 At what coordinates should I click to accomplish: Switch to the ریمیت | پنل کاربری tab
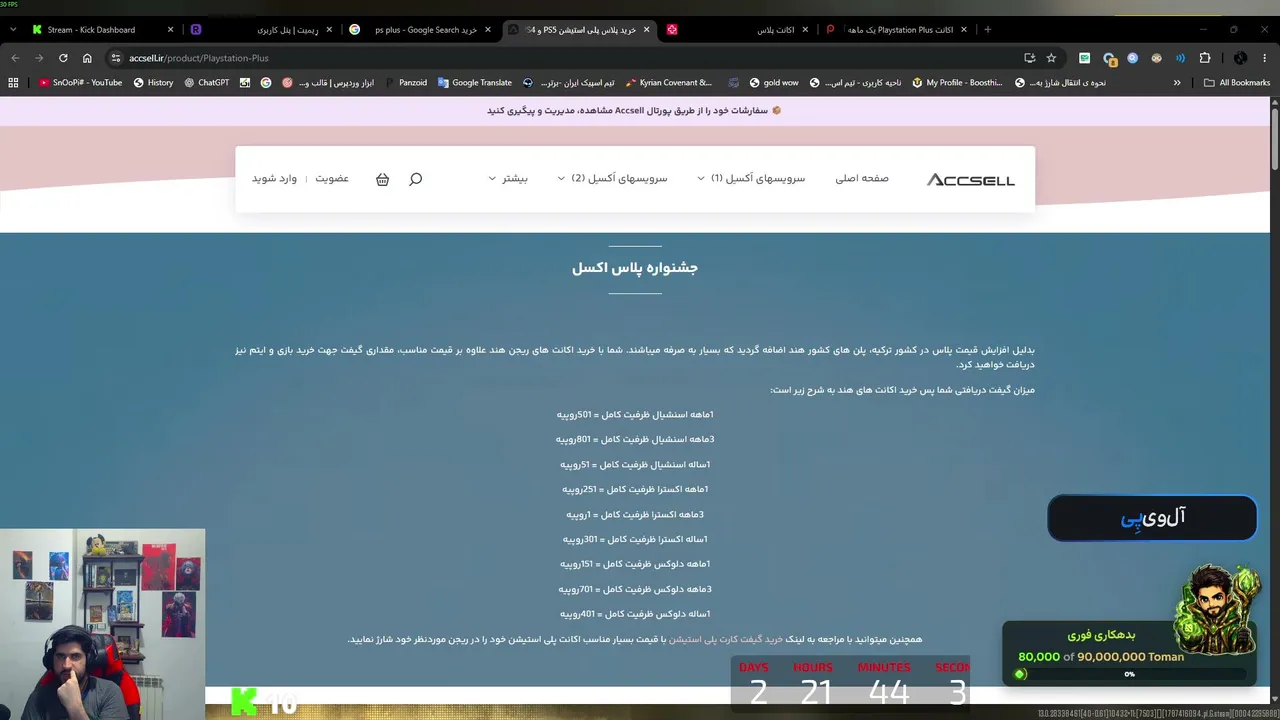pos(264,30)
